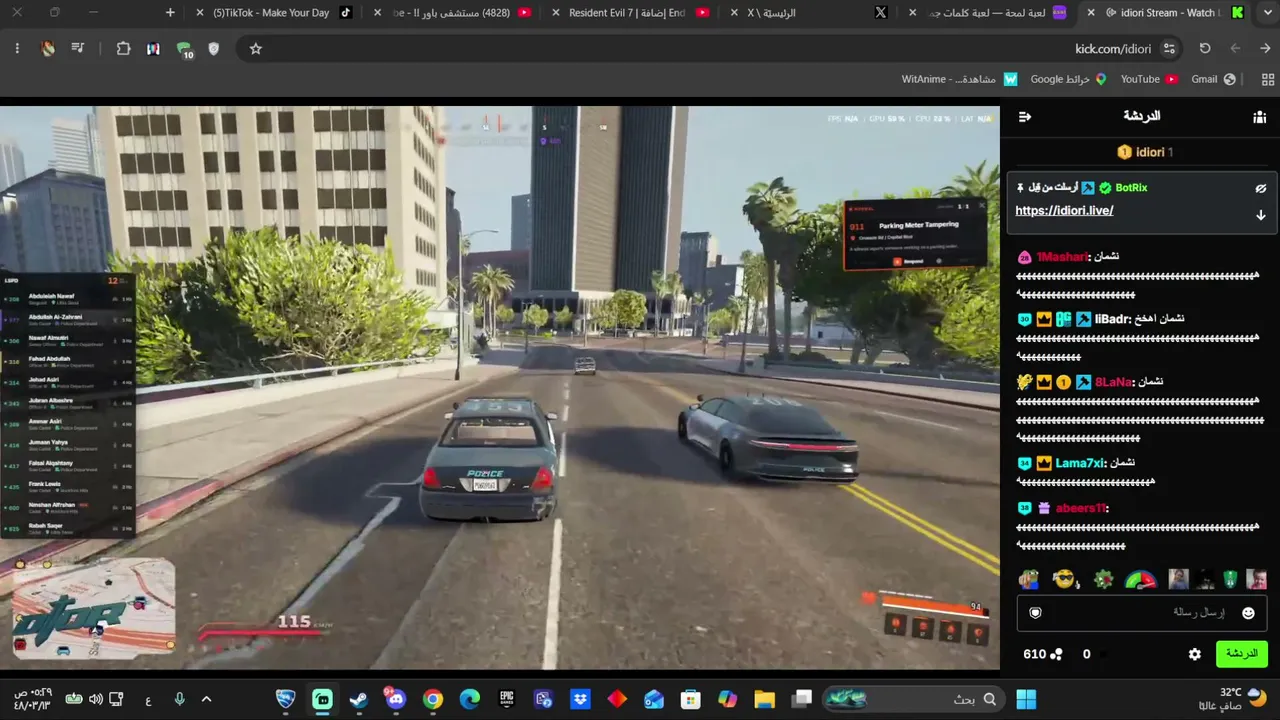
Task: Open the Gmail bookmark
Action: pos(1212,79)
